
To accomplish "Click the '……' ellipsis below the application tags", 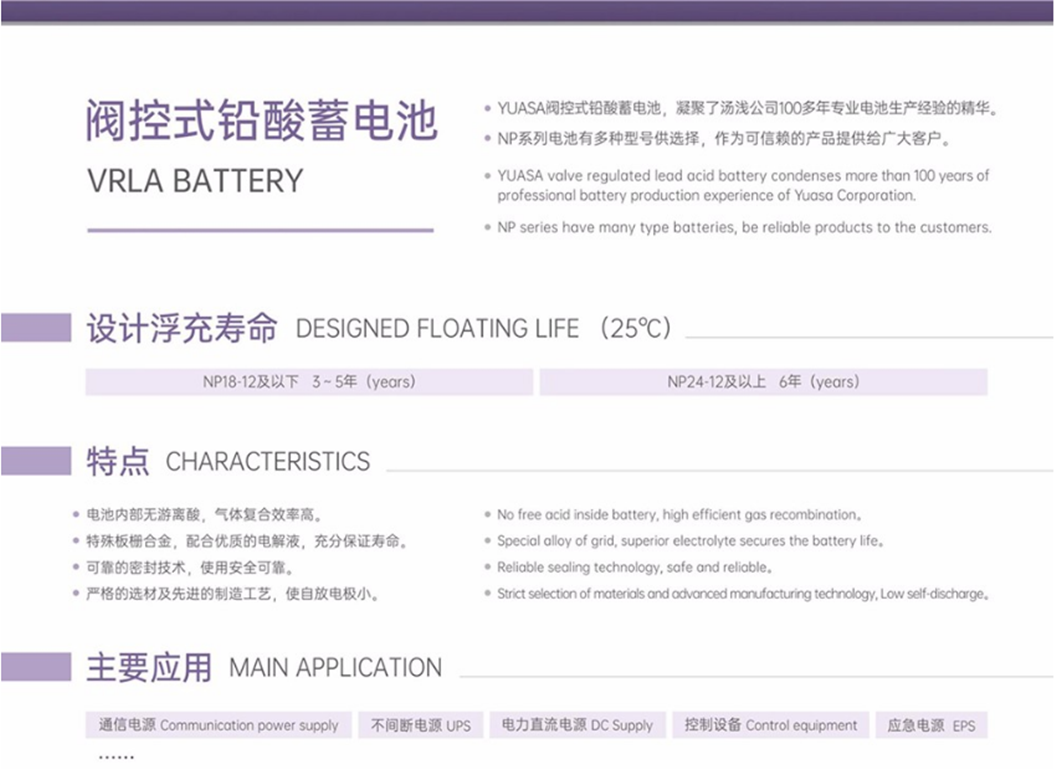I will [116, 758].
